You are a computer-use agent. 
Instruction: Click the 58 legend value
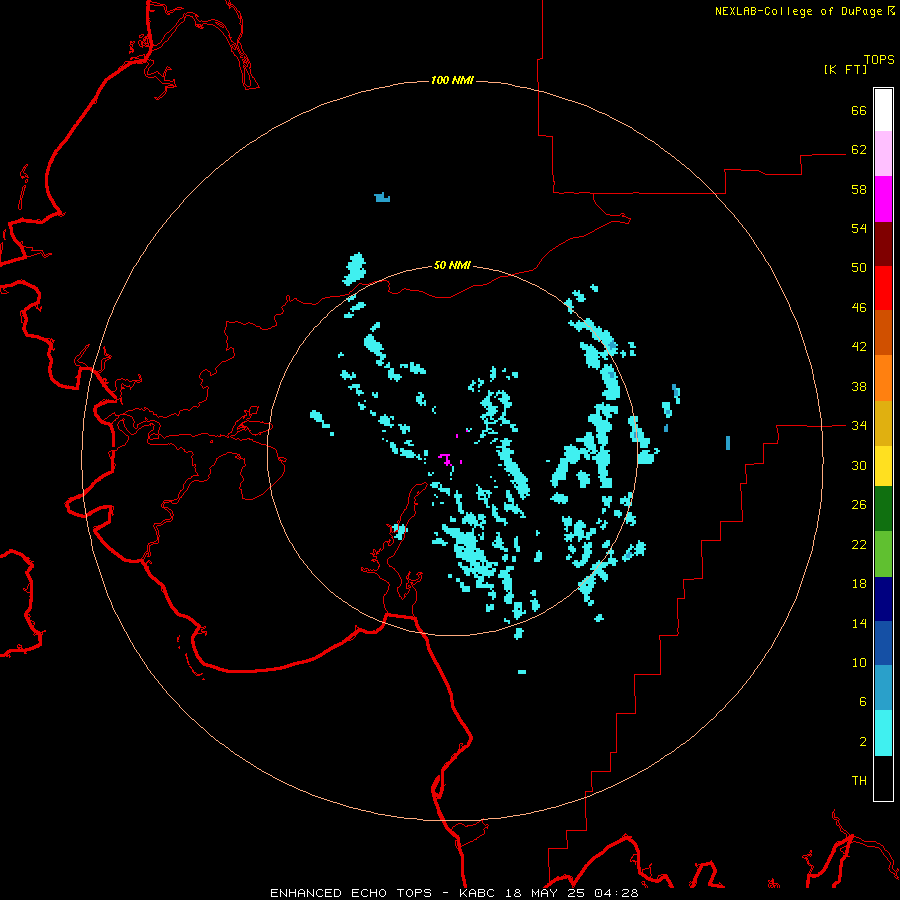[x=859, y=189]
